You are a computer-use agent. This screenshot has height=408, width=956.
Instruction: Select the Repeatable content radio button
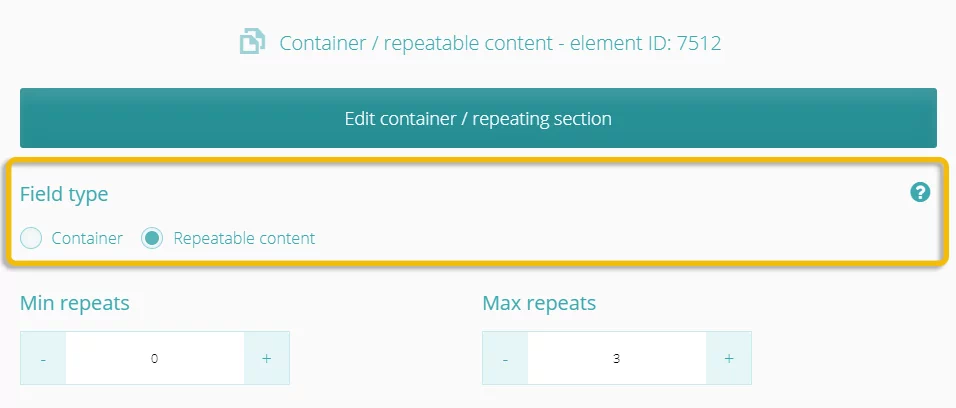click(x=152, y=238)
